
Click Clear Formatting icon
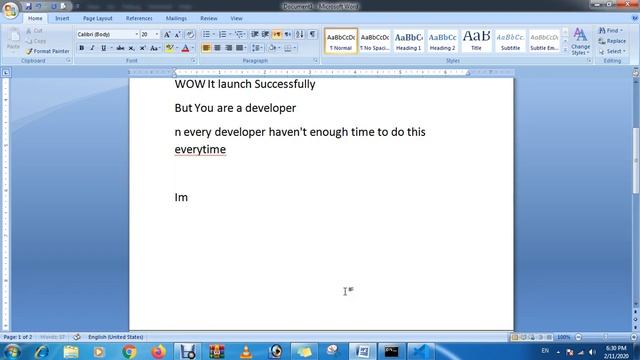[x=190, y=35]
